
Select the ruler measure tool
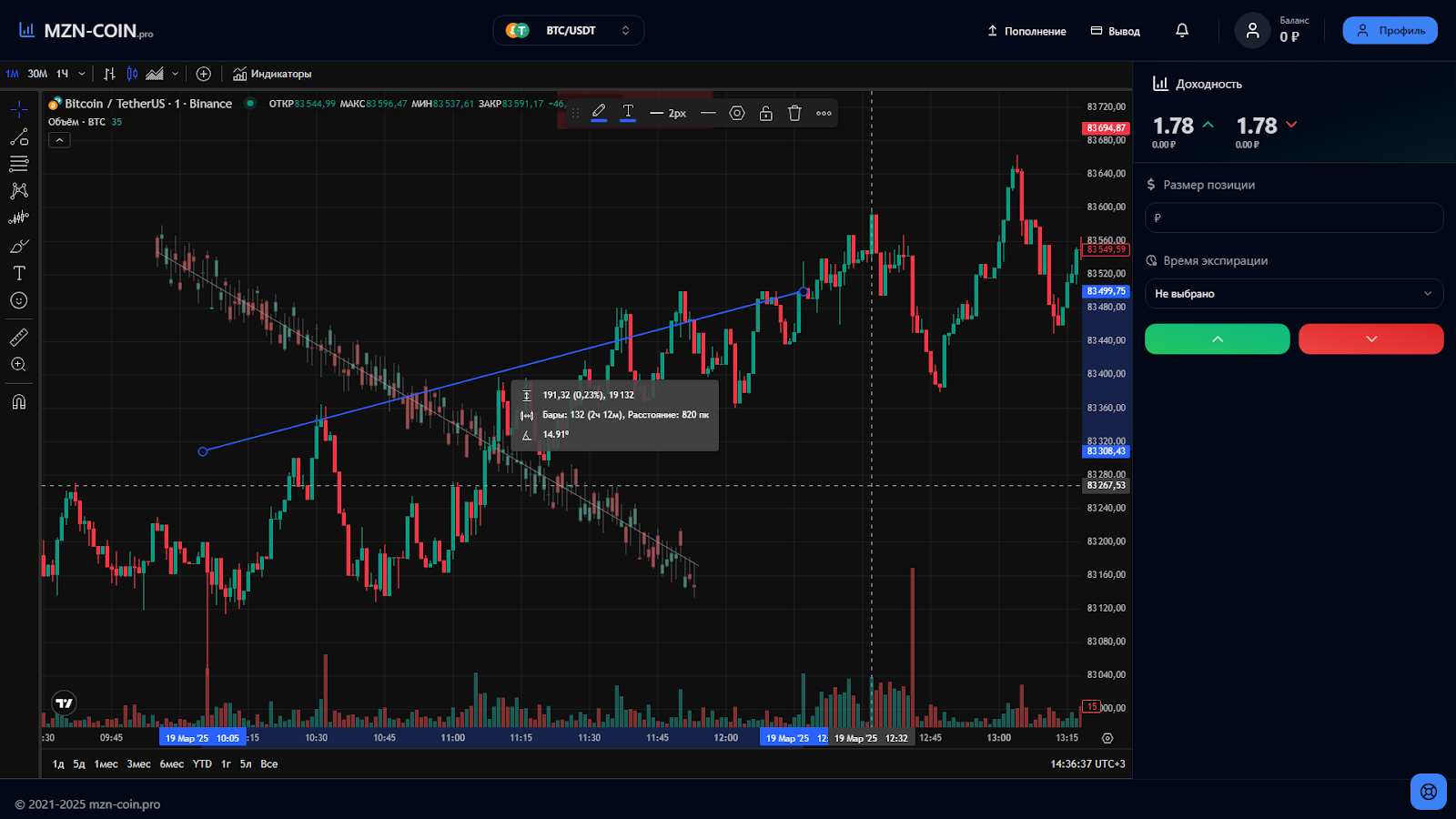19,338
